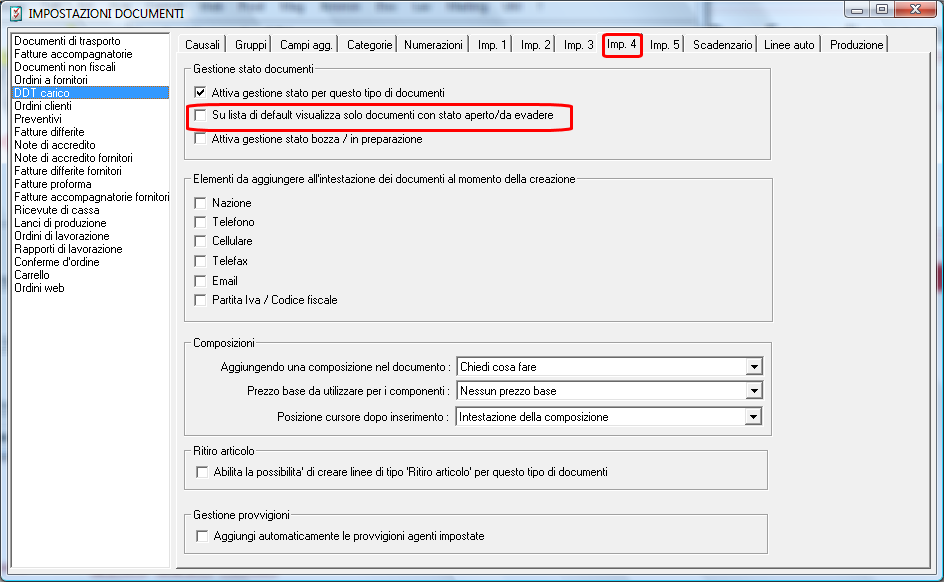Switch to the Campi agg. tab
Viewport: 944px width, 582px height.
tap(306, 45)
